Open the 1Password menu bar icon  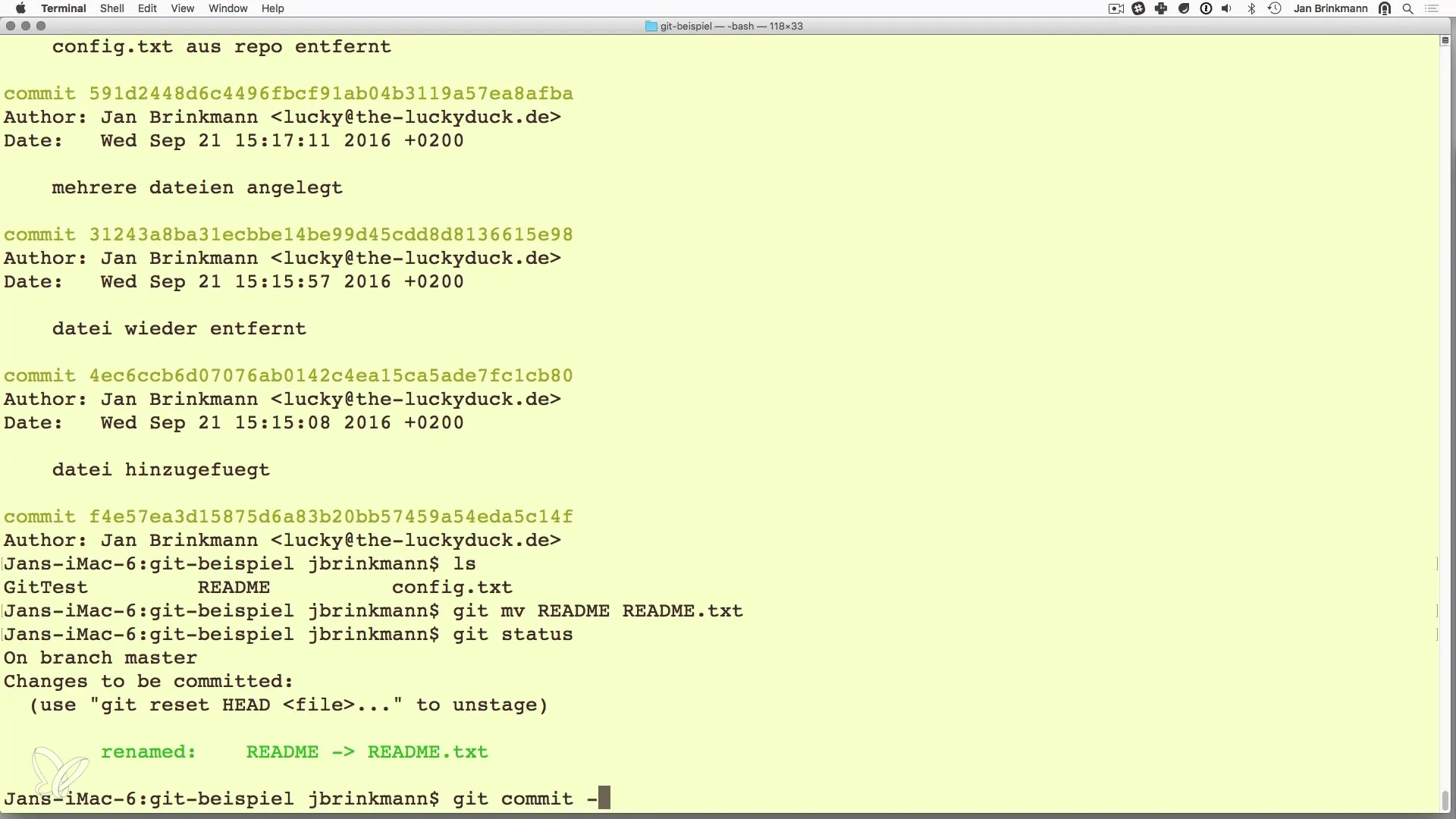point(1206,8)
